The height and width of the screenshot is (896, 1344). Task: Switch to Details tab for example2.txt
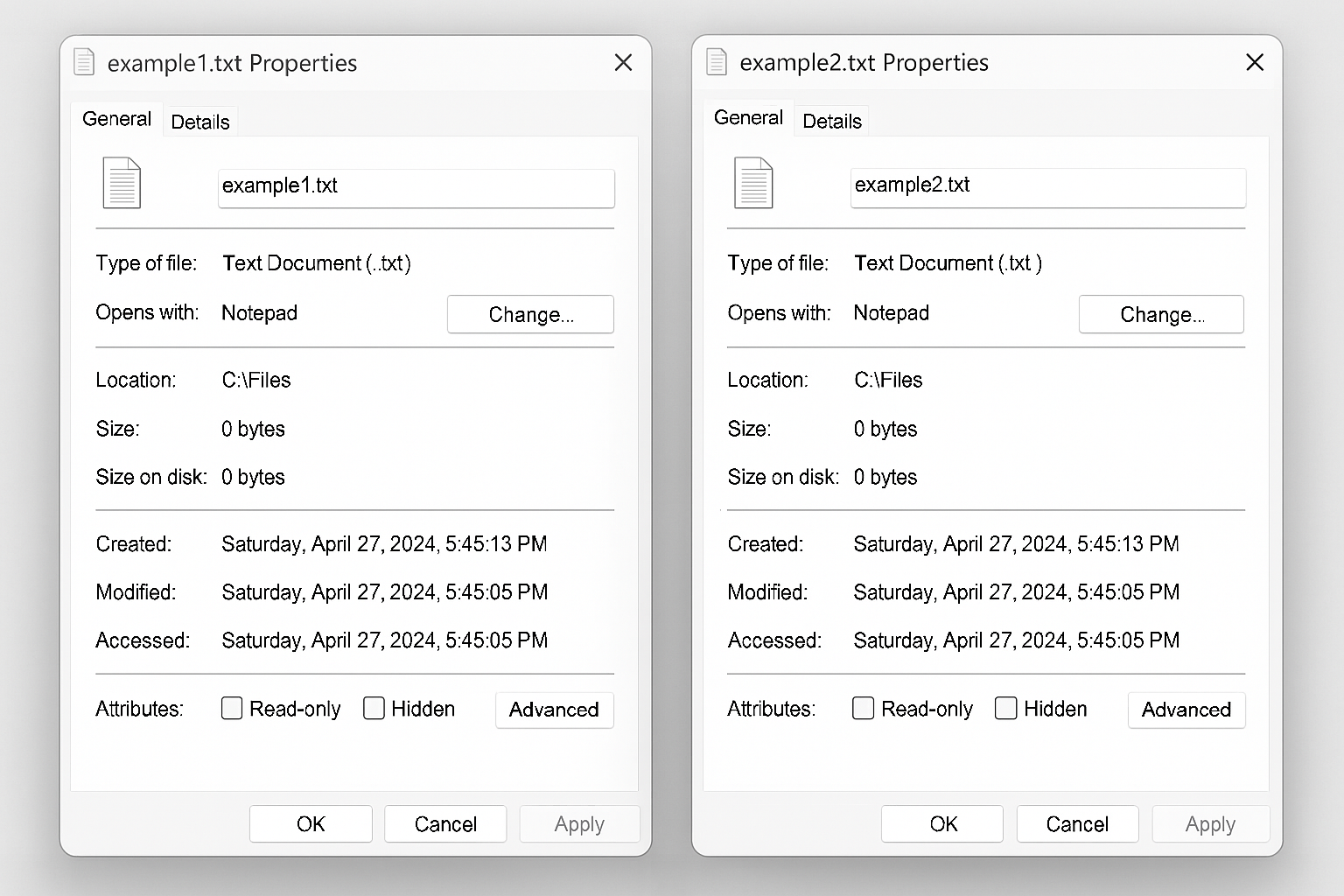pyautogui.click(x=831, y=121)
